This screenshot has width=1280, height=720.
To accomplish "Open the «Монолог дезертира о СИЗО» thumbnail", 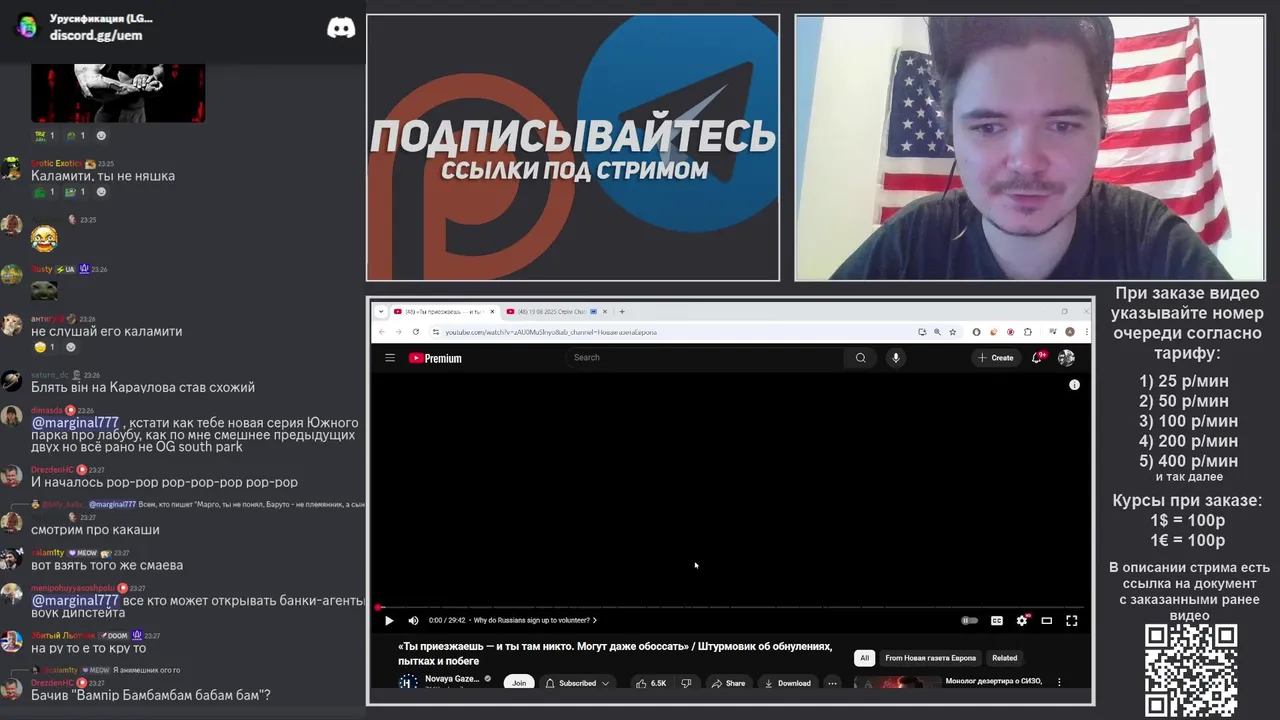I will pos(897,683).
